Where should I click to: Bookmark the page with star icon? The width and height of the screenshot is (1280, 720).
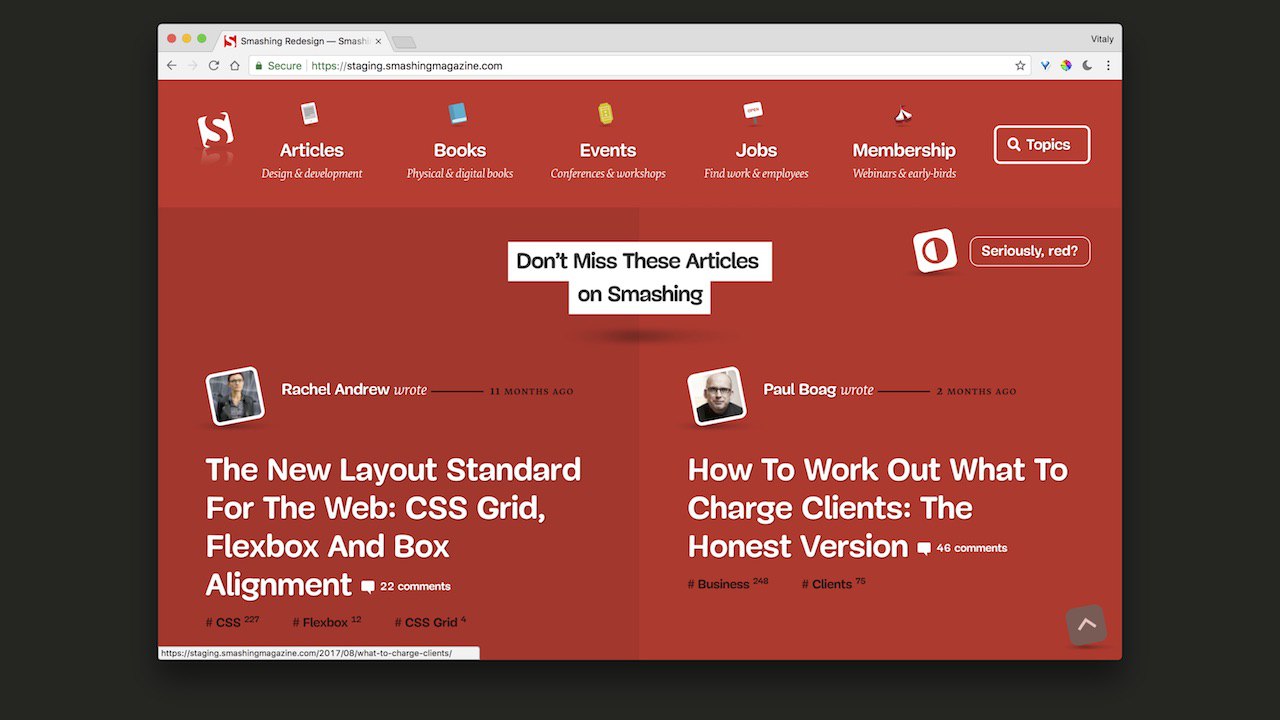(1020, 66)
